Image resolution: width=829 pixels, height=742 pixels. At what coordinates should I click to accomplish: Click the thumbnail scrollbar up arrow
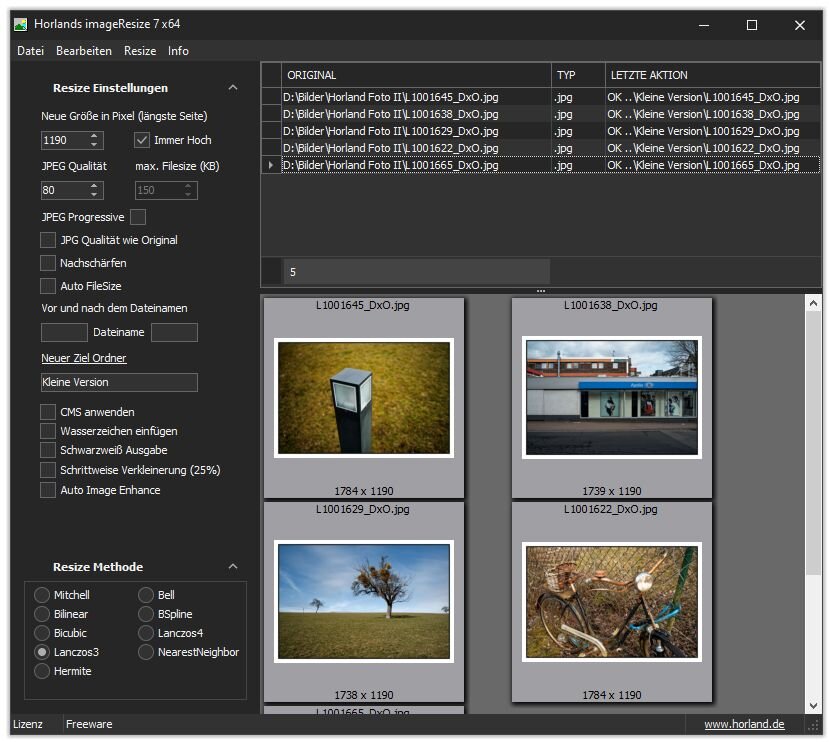[x=813, y=303]
